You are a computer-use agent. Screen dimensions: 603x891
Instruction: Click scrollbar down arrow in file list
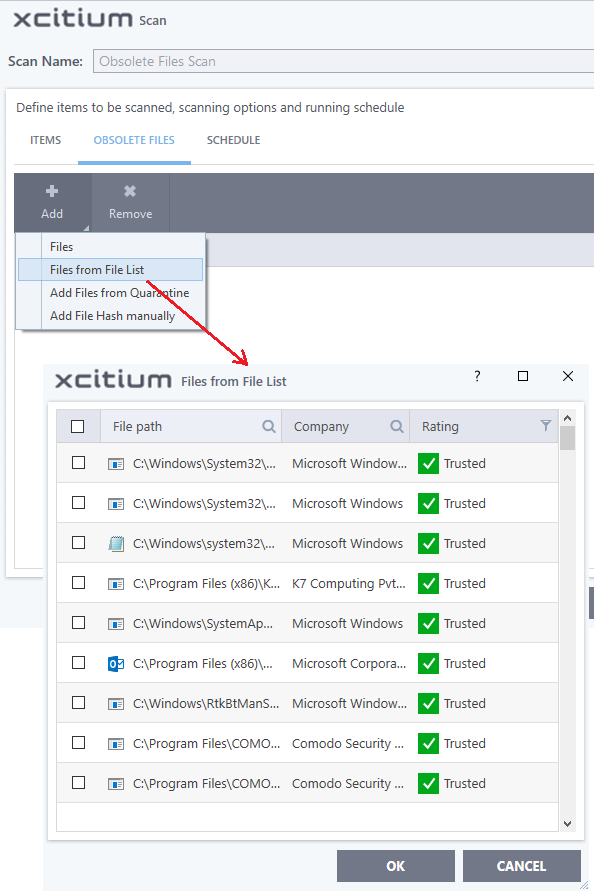pyautogui.click(x=567, y=823)
